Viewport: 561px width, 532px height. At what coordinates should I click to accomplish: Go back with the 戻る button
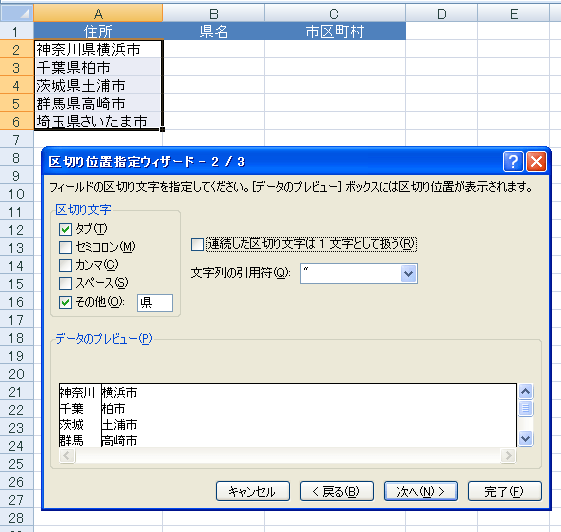pyautogui.click(x=337, y=491)
